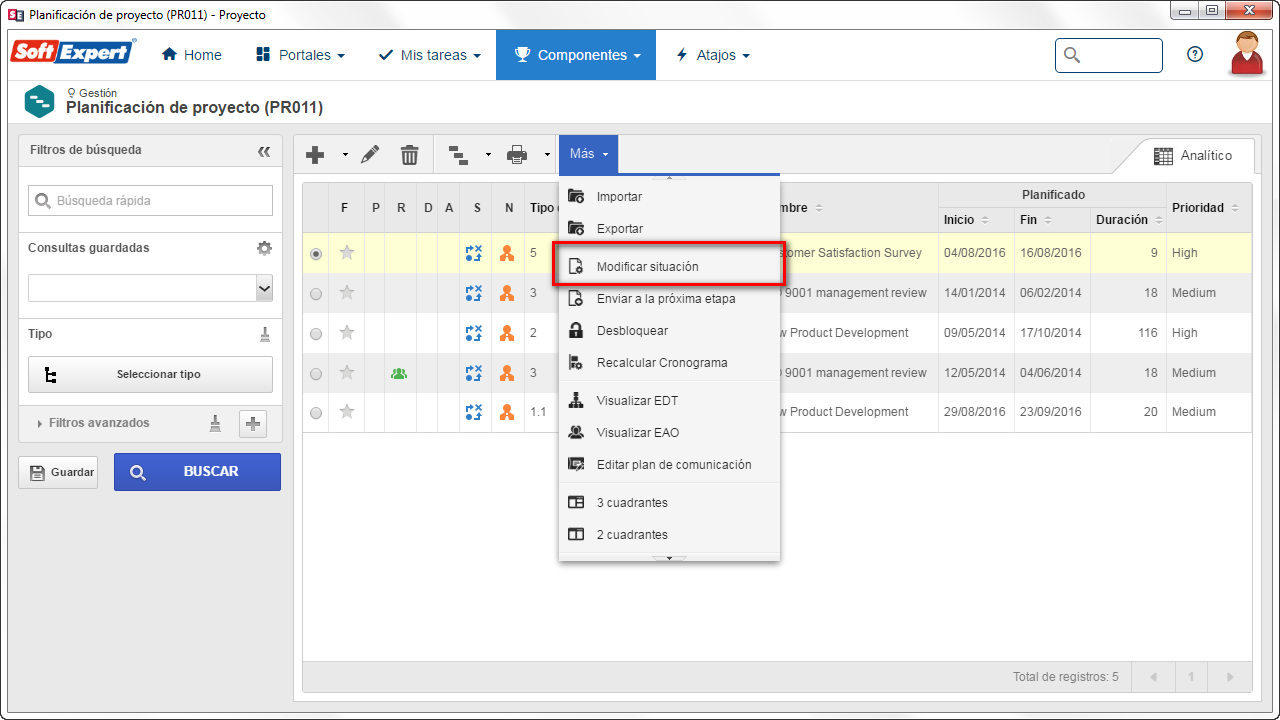Star the Customer Satisfaction Survey row
Screen dimensions: 1280x720
tap(347, 253)
